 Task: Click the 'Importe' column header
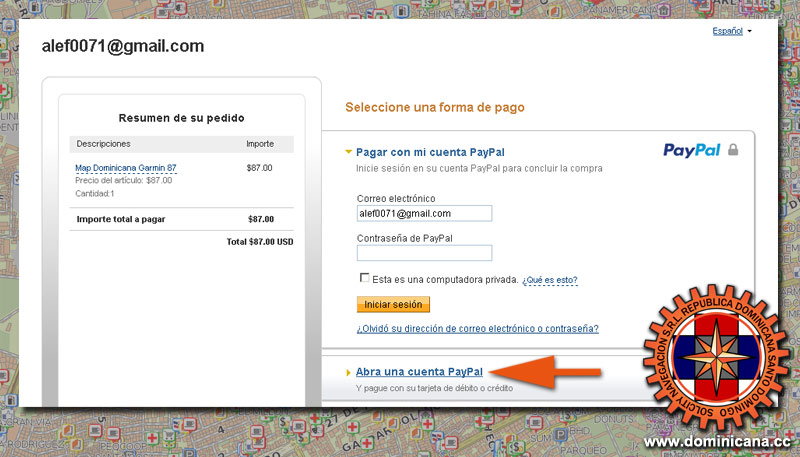coord(260,144)
